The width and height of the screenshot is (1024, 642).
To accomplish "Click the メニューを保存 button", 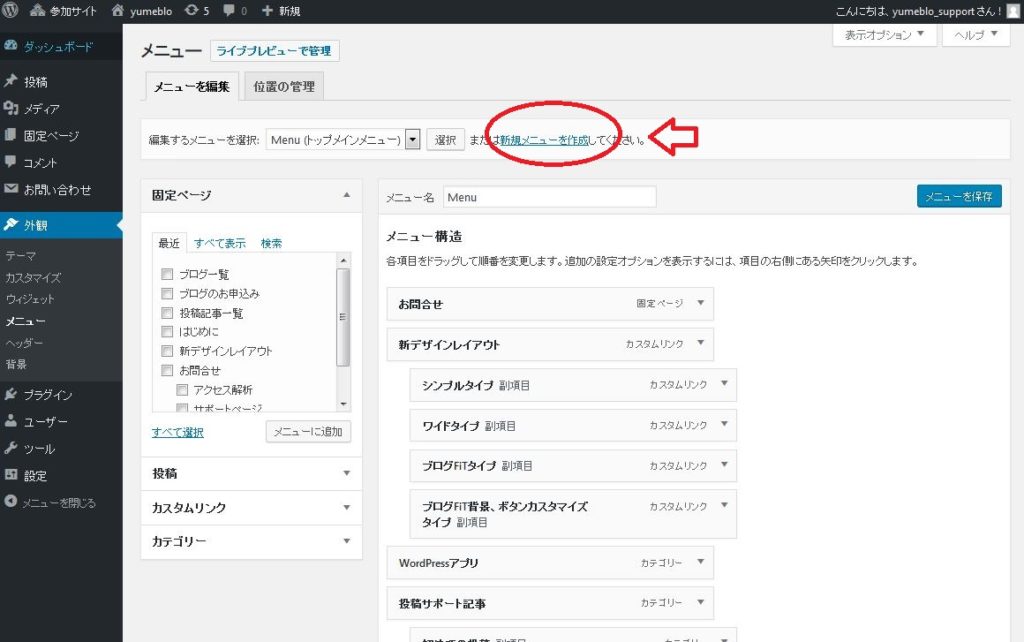I will (959, 197).
